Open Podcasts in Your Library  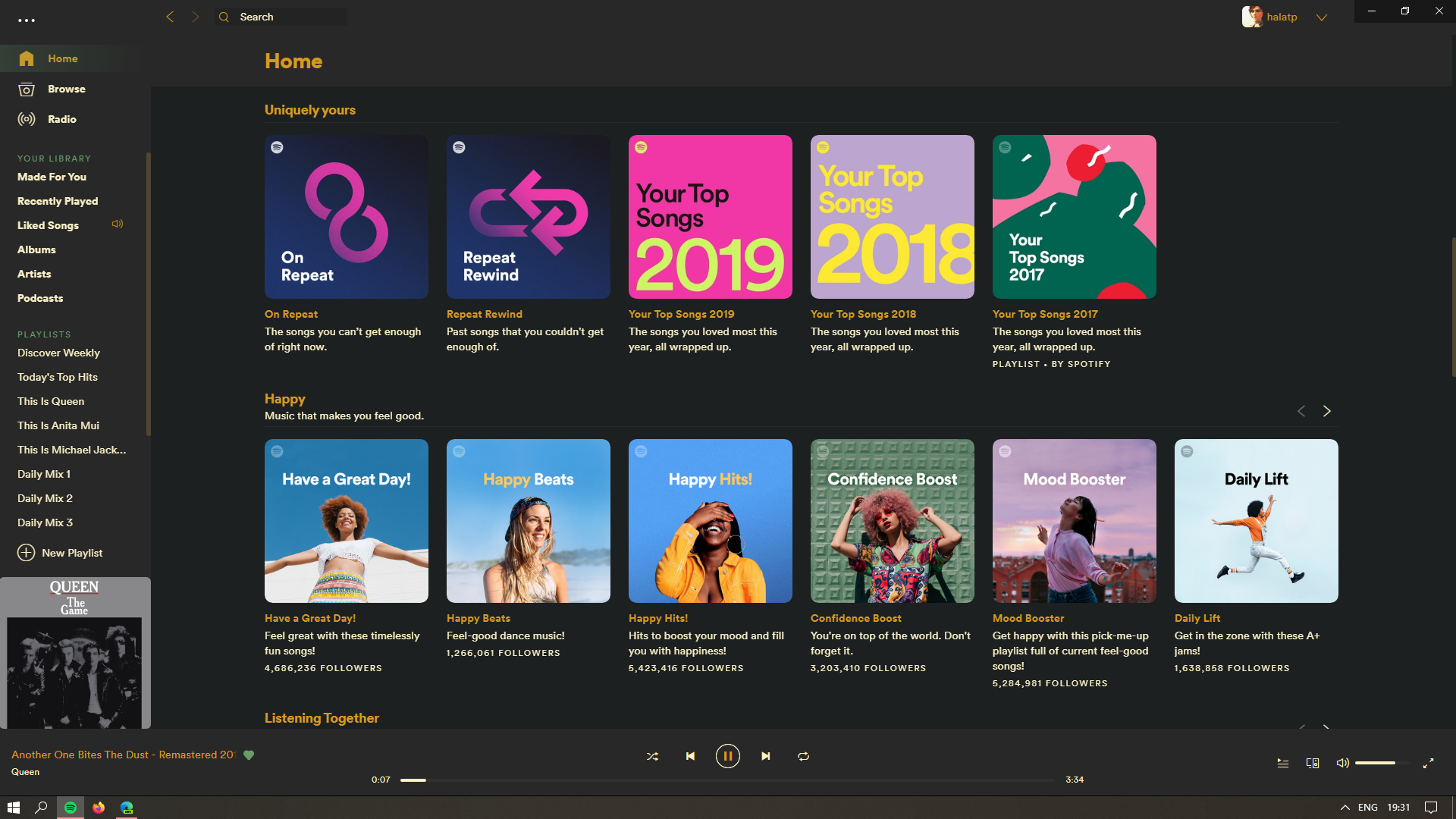pos(40,298)
